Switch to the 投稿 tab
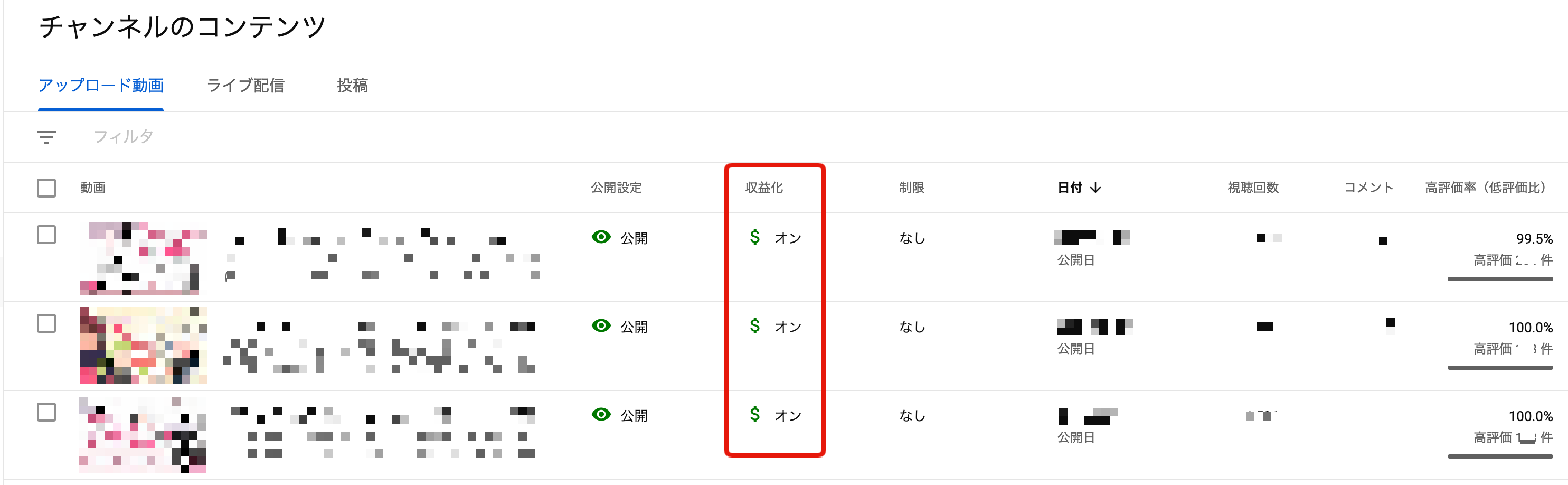 click(353, 86)
